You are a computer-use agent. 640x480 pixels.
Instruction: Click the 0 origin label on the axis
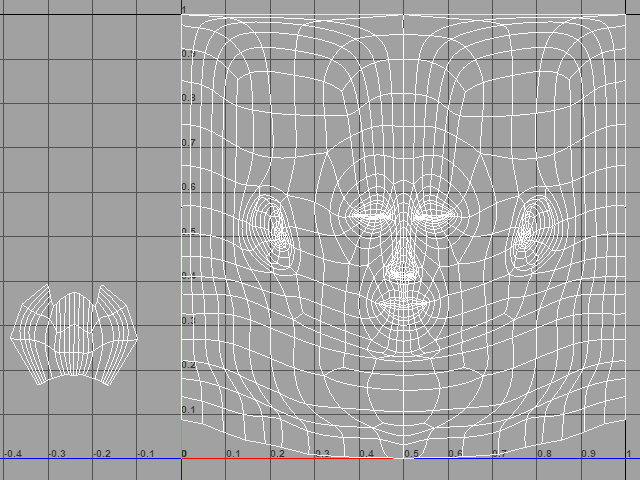(184, 454)
